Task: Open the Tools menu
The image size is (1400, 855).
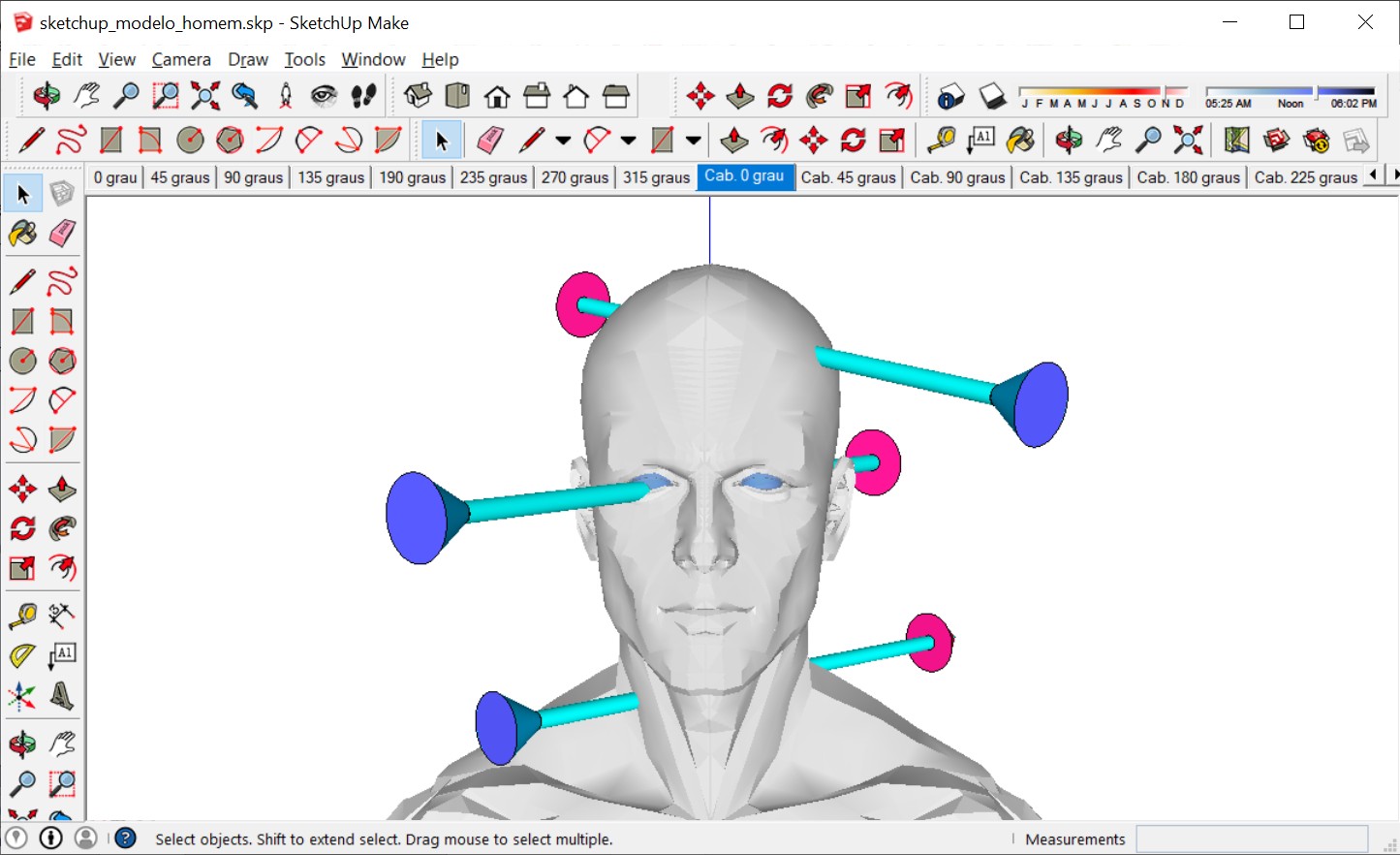Action: pyautogui.click(x=305, y=59)
